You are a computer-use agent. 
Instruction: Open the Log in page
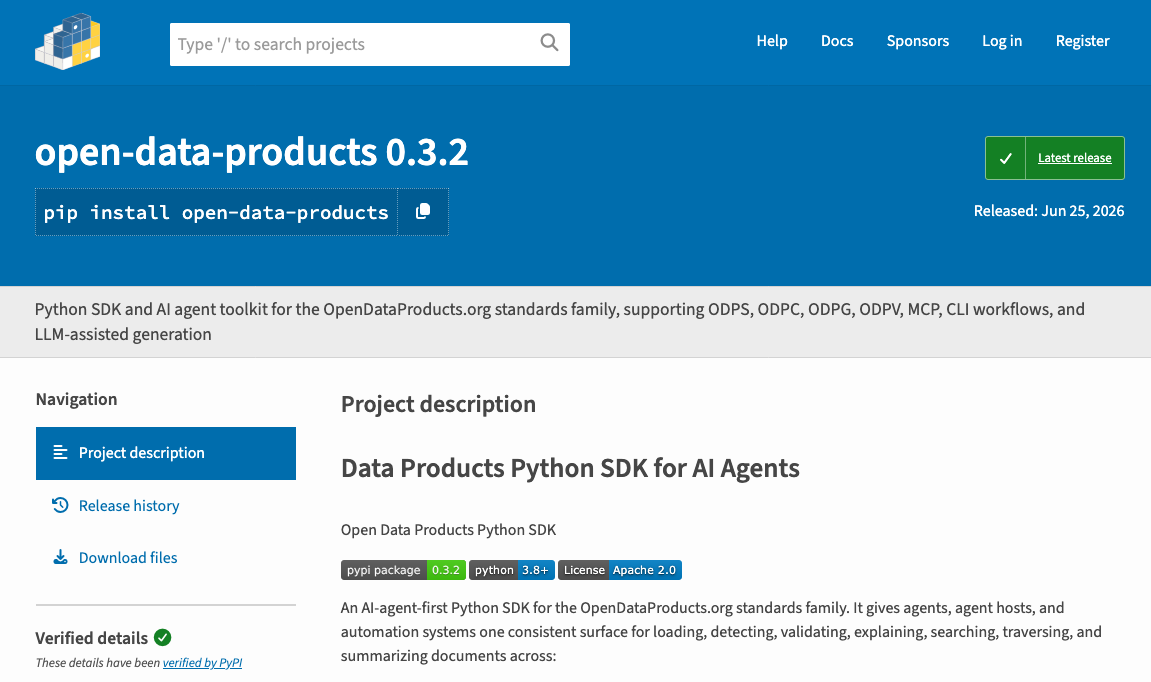[x=1002, y=41]
